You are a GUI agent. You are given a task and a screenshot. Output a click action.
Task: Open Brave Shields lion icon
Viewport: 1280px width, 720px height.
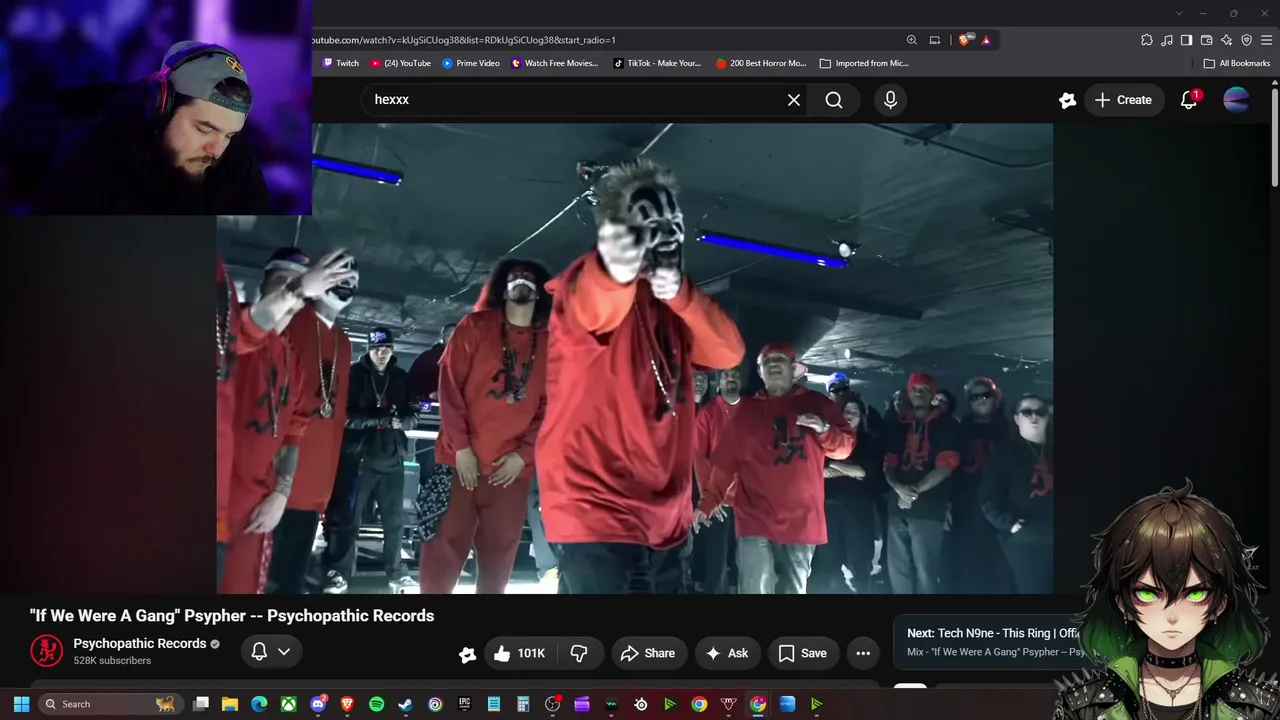[964, 40]
